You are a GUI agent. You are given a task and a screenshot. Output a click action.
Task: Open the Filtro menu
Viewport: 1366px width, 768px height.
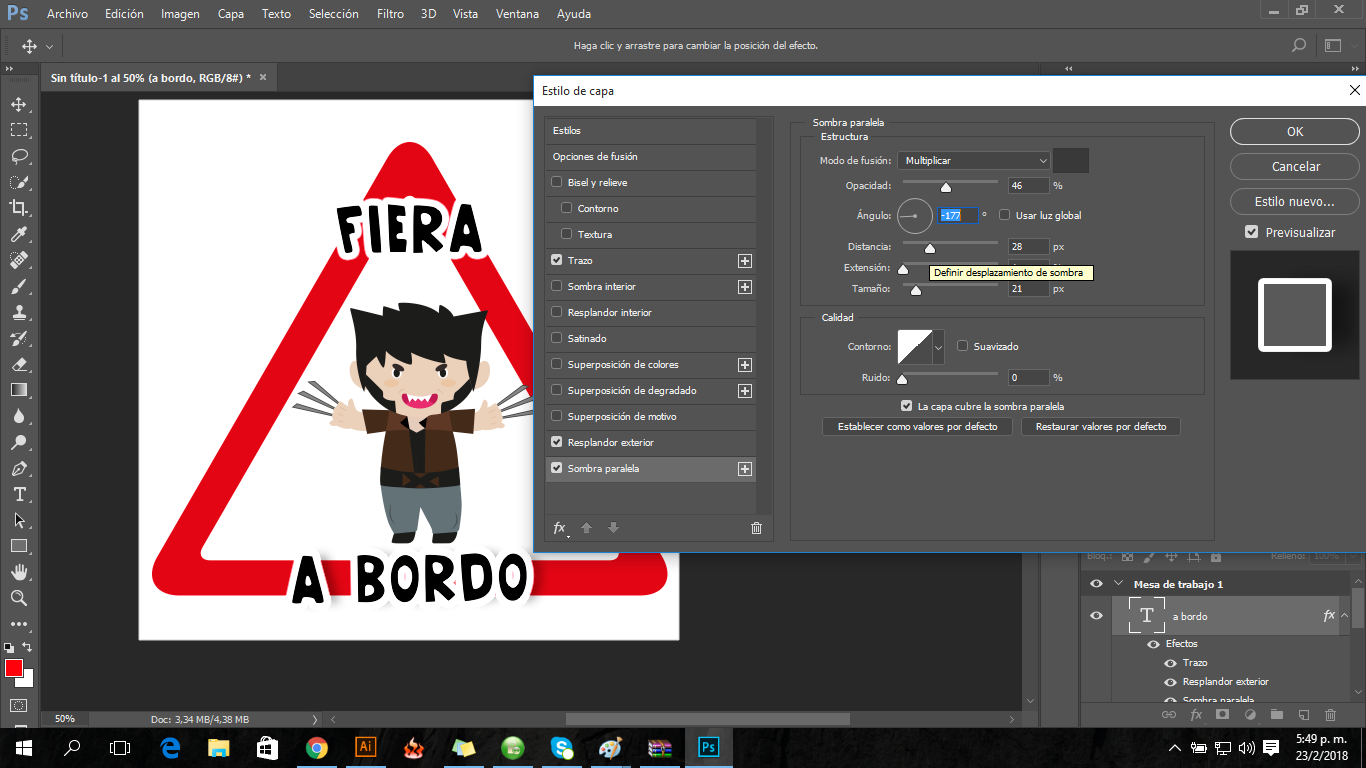[391, 14]
